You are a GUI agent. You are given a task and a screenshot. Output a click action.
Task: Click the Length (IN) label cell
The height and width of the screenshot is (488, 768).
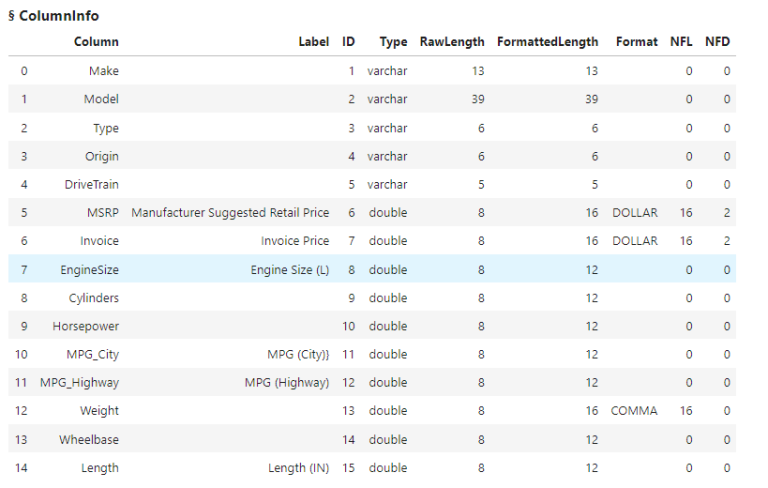[x=298, y=468]
